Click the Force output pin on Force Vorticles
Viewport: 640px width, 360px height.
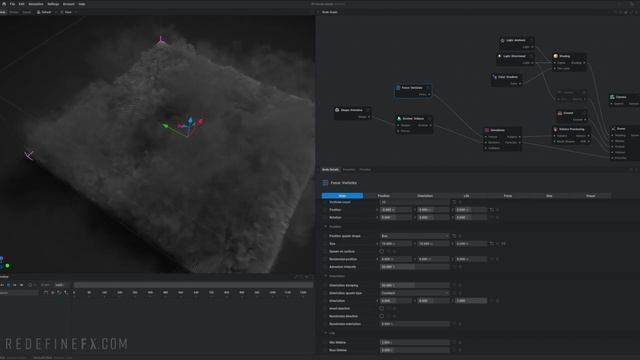[429, 94]
